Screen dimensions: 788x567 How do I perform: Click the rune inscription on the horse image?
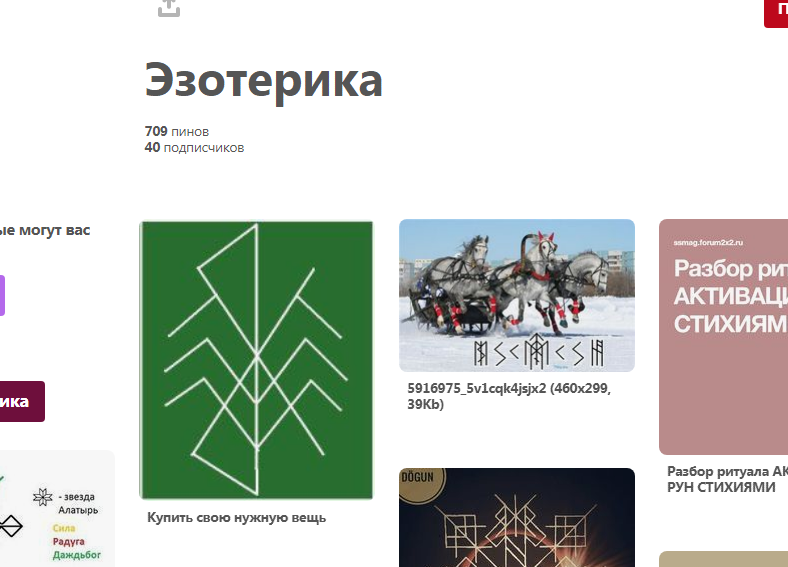(x=539, y=352)
